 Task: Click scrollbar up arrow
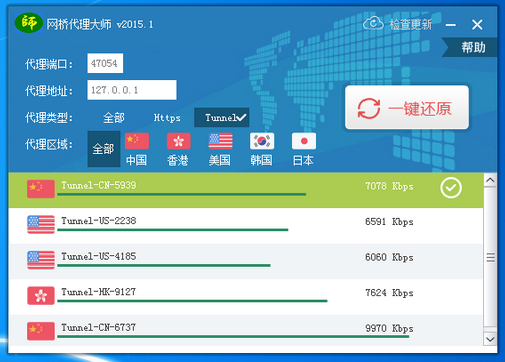pyautogui.click(x=490, y=180)
